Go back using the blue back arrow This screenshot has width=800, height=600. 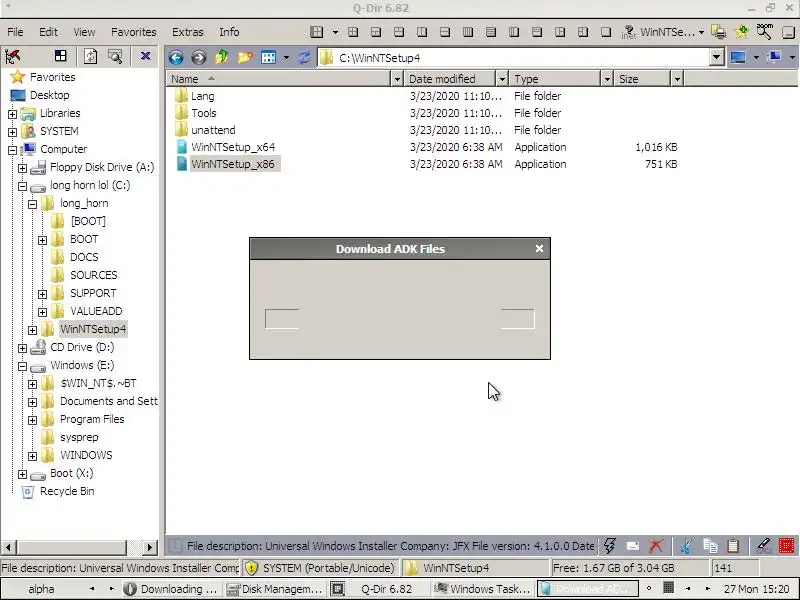point(176,57)
